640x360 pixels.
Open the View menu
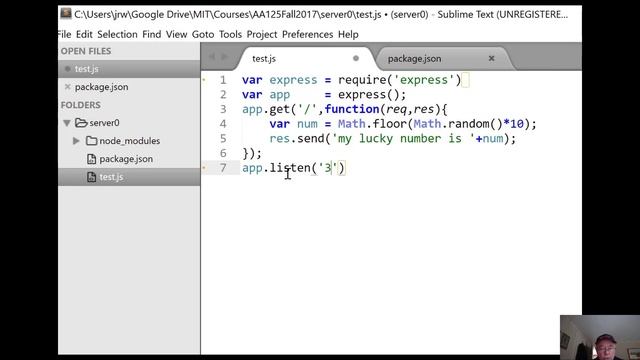point(176,34)
